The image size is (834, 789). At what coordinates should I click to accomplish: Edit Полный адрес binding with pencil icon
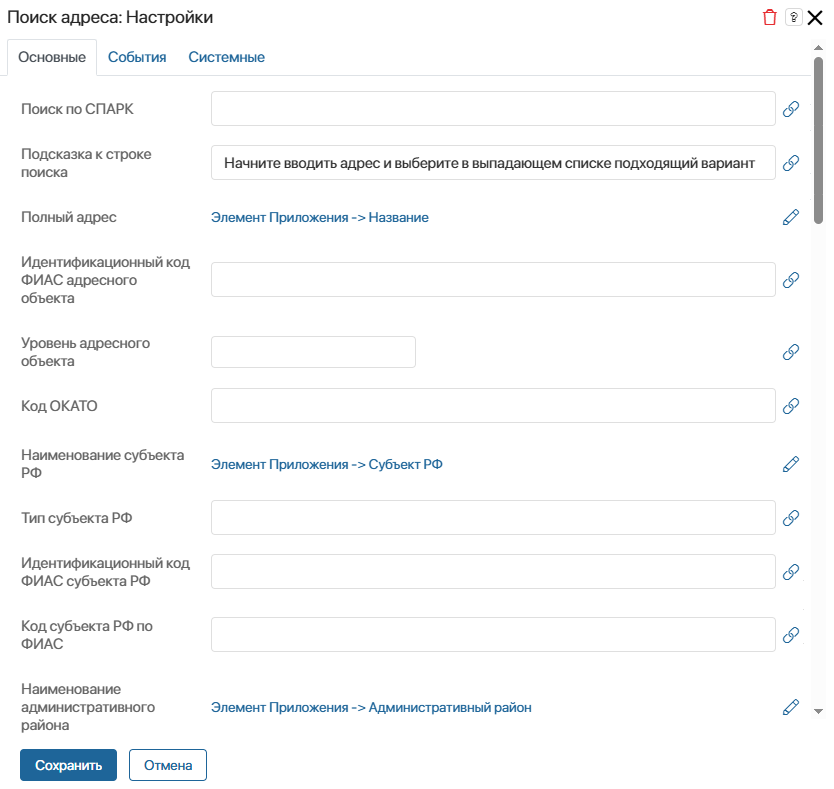click(x=790, y=217)
